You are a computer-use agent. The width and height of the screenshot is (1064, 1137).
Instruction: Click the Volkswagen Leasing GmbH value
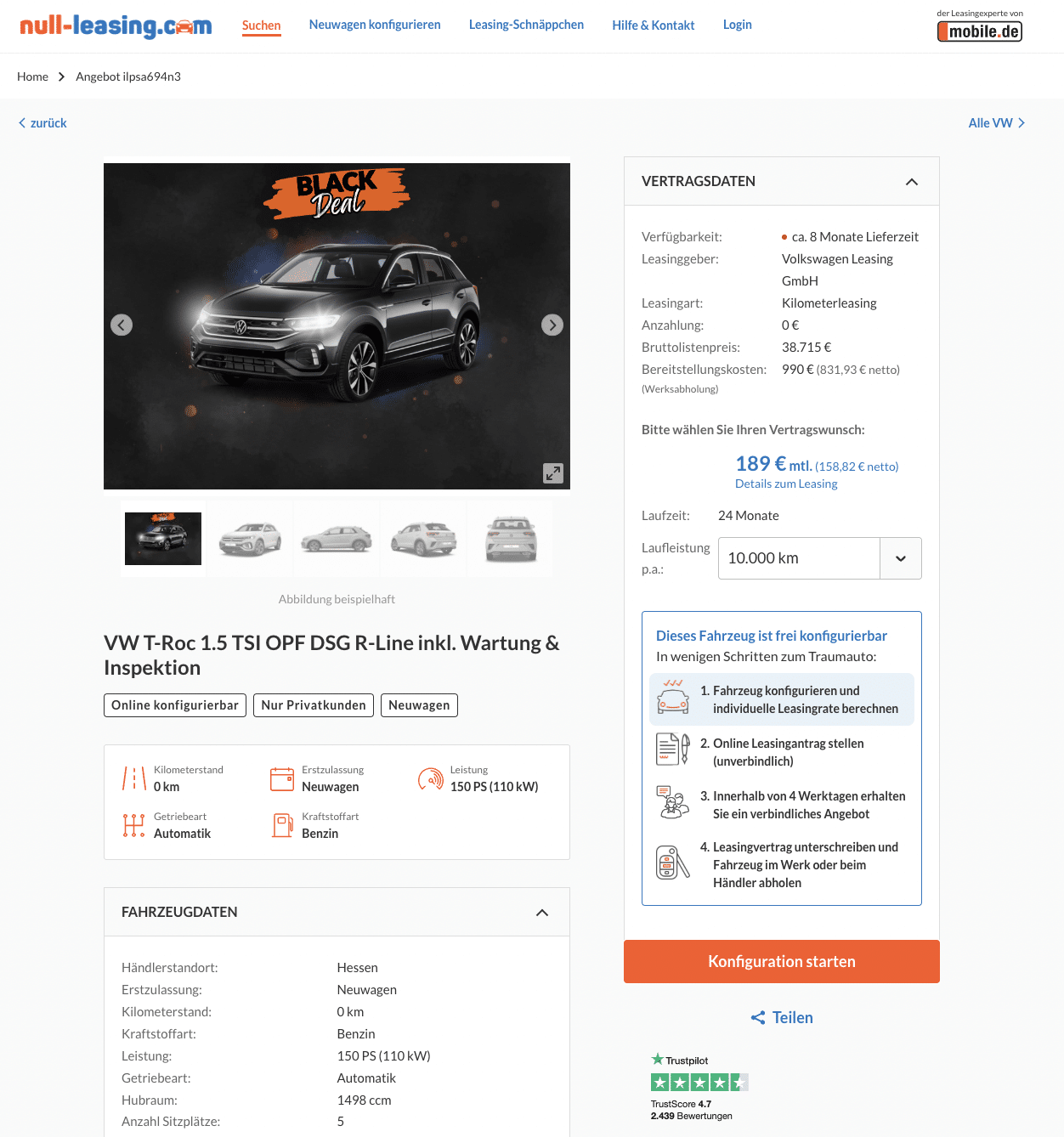837,269
